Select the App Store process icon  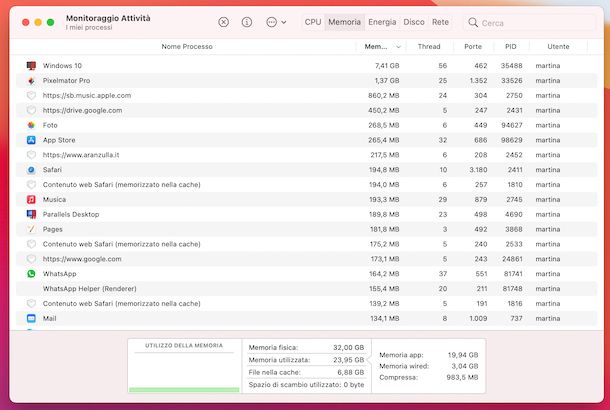pos(31,140)
